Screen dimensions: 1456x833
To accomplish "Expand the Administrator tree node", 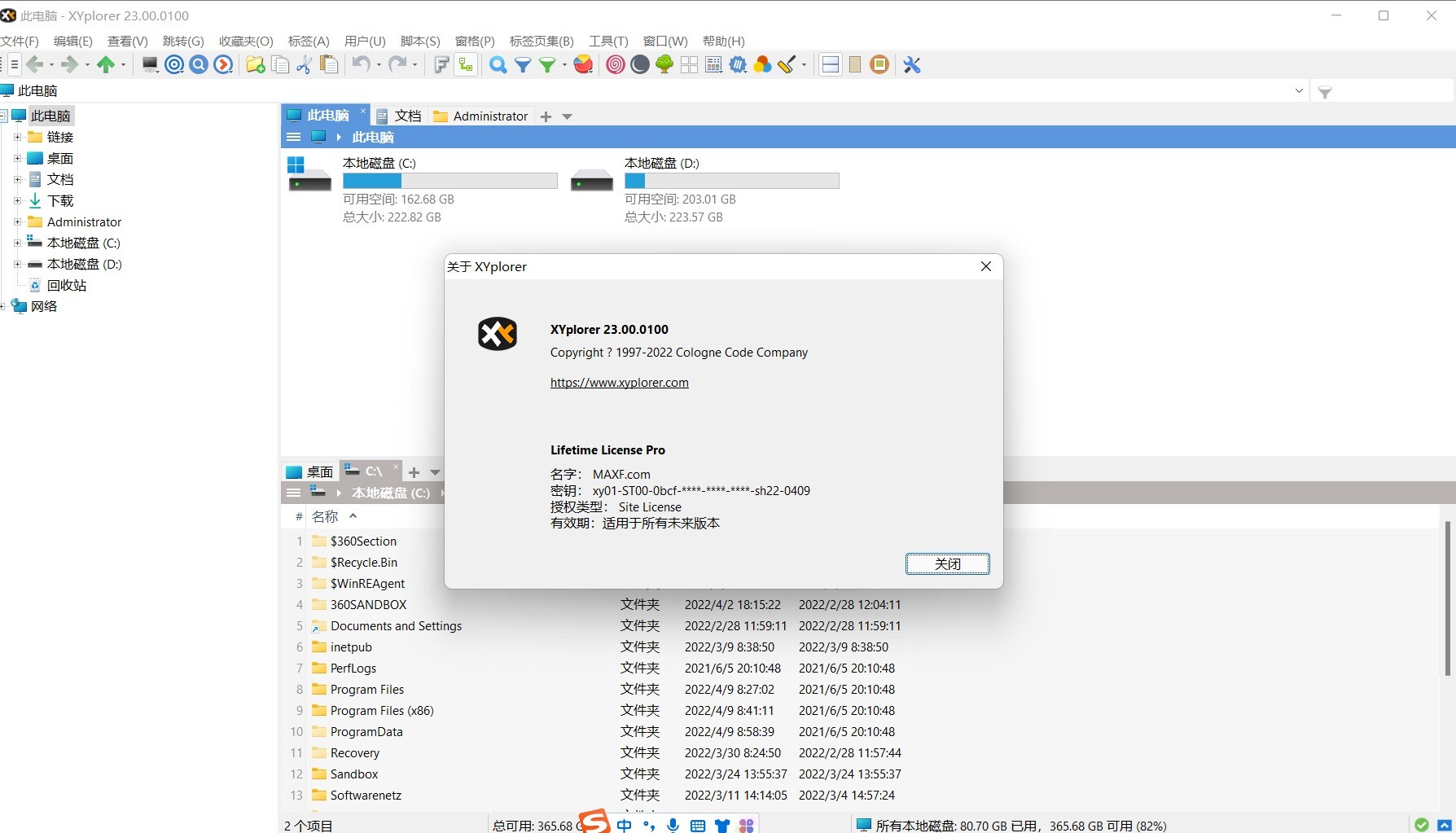I will pyautogui.click(x=17, y=221).
